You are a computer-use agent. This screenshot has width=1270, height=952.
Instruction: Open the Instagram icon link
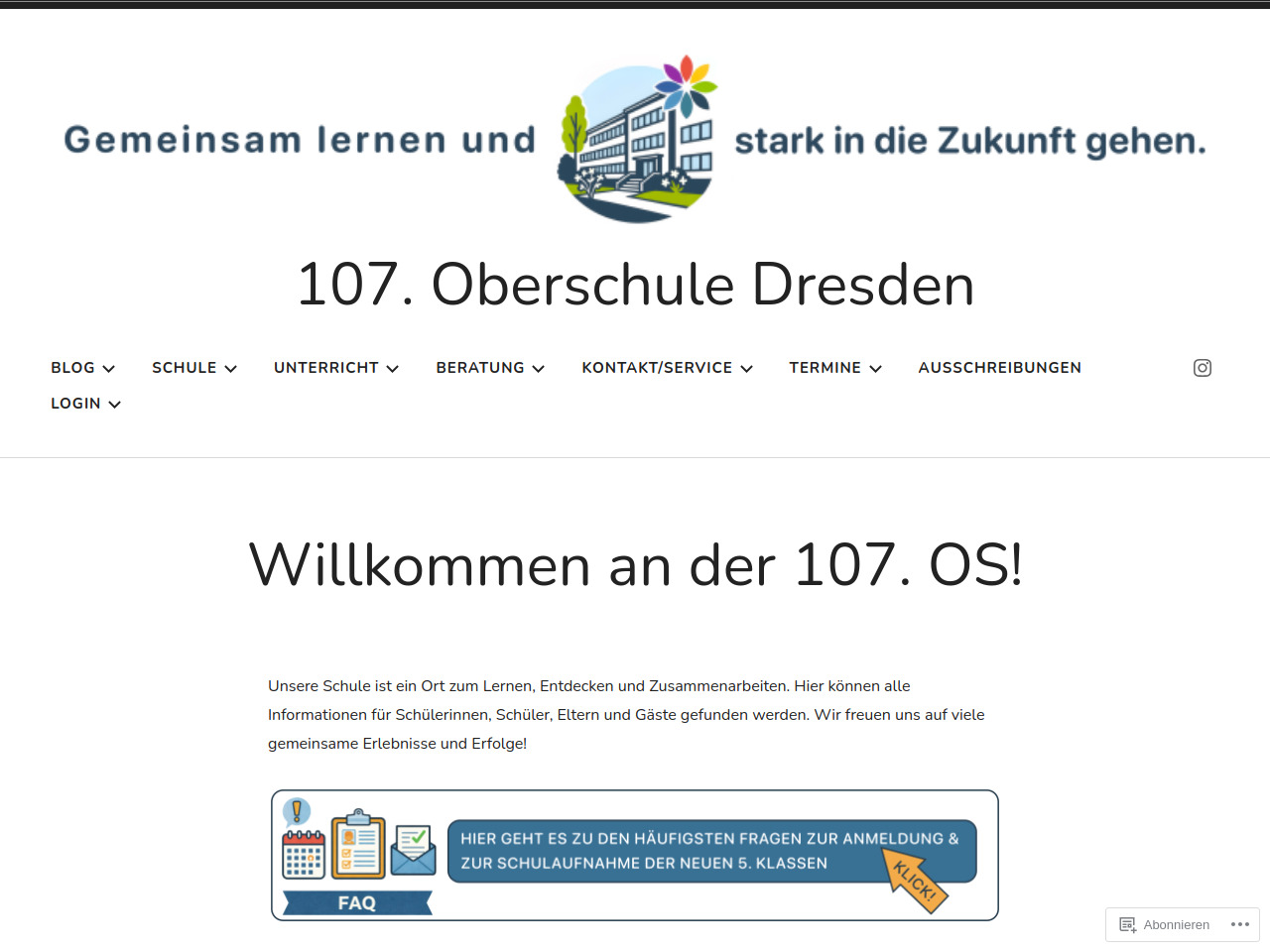click(1202, 368)
